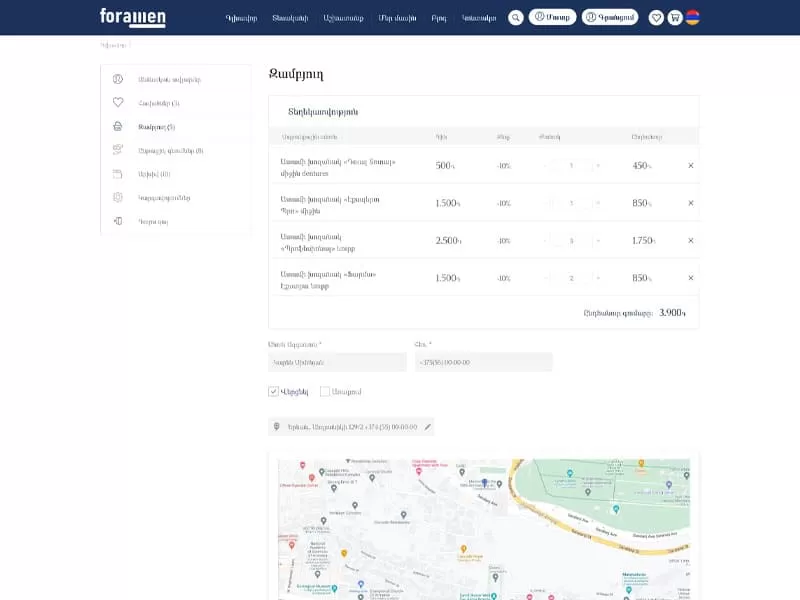This screenshot has height=600, width=800.
Task: Click the sidebar handshake offers icon
Action: click(x=118, y=149)
